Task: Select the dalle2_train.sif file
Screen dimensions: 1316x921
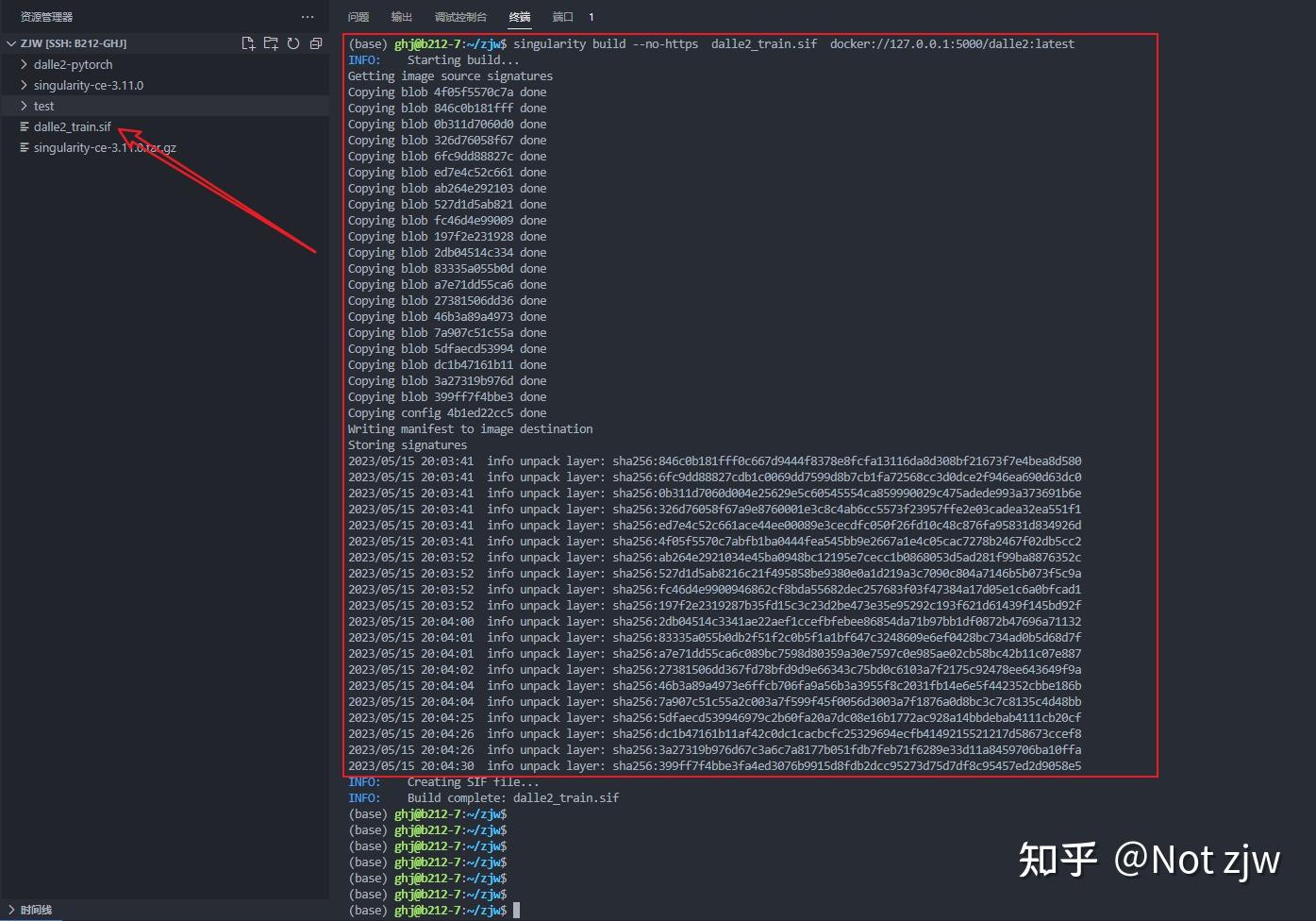Action: coord(74,126)
